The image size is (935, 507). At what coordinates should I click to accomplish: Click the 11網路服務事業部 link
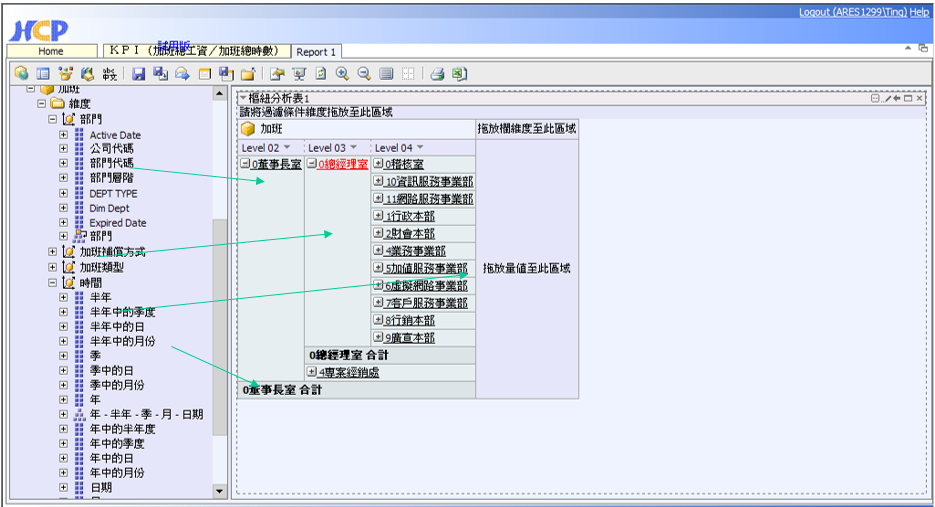[x=429, y=199]
